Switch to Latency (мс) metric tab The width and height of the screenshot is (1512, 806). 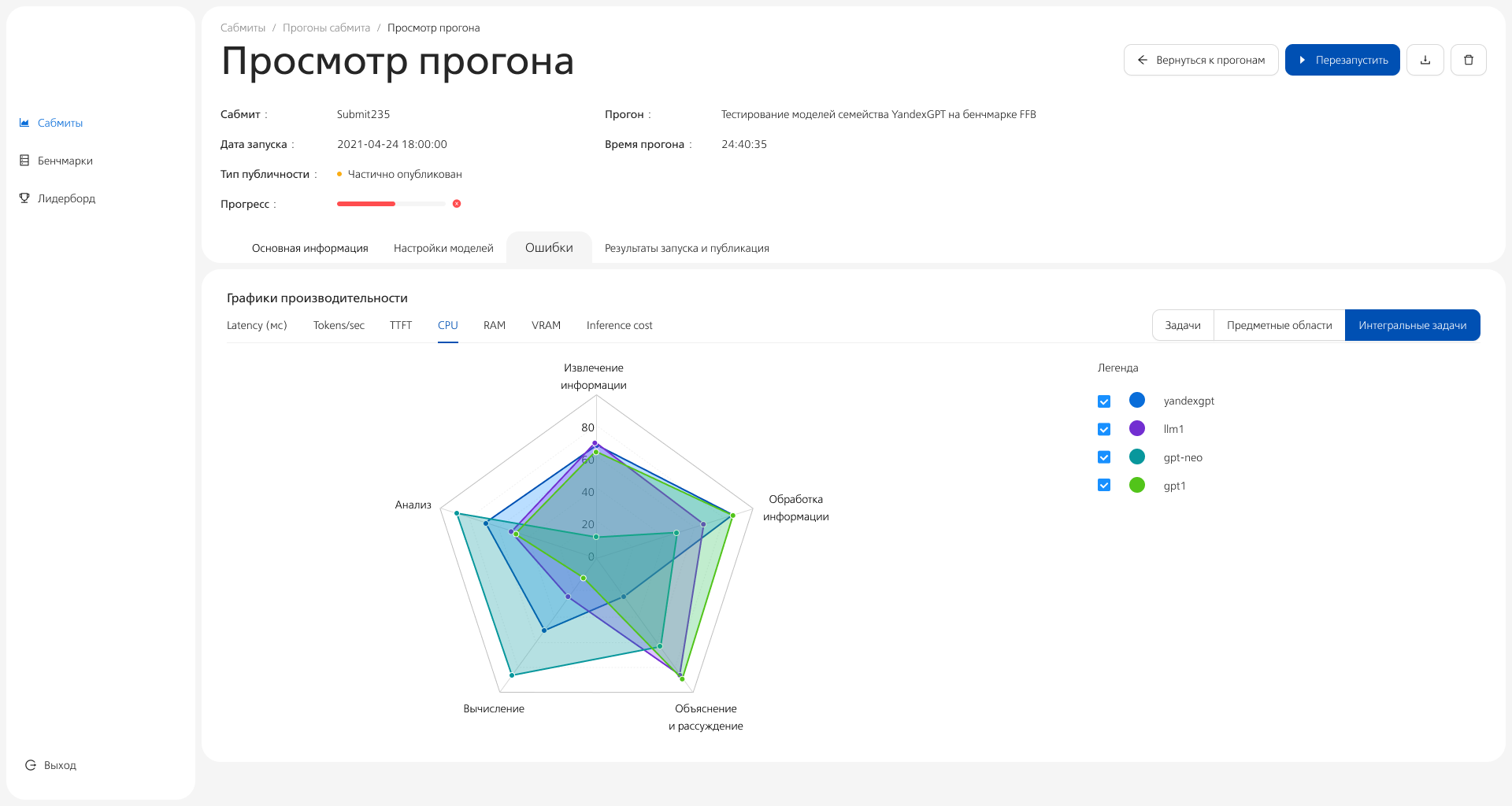tap(257, 325)
